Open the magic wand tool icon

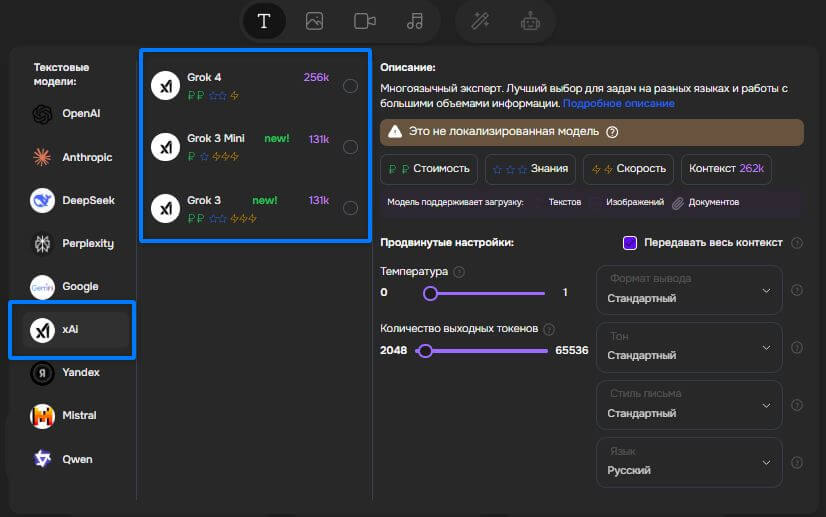pyautogui.click(x=479, y=21)
